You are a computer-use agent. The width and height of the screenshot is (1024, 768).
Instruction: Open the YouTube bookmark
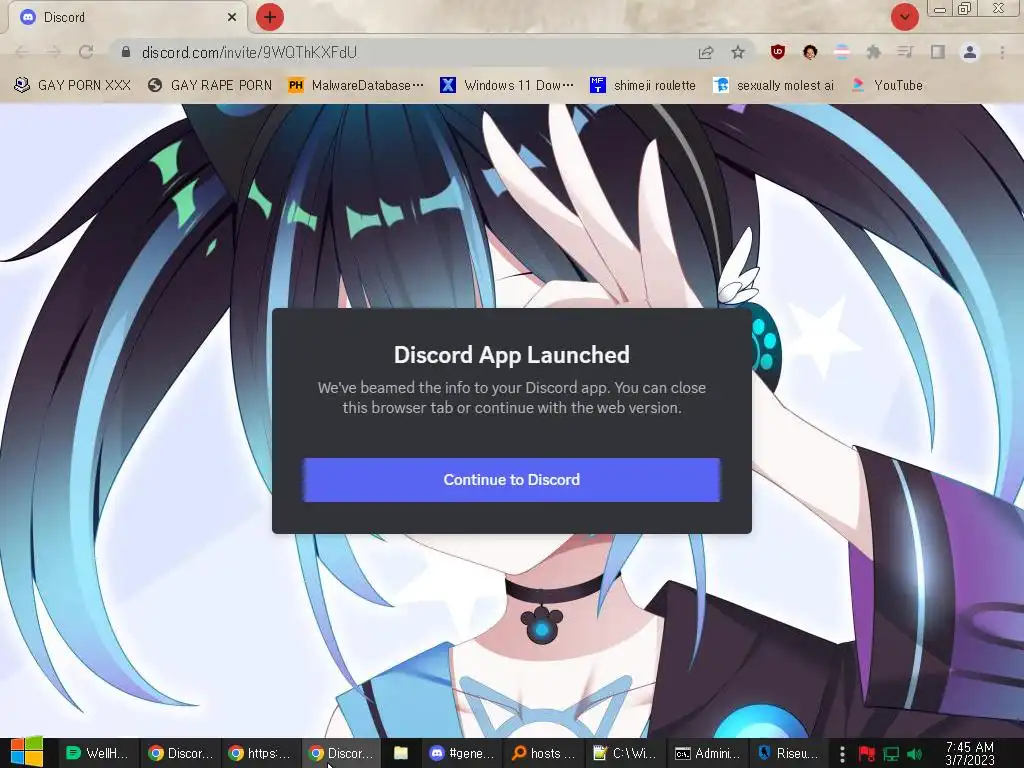pyautogui.click(x=887, y=86)
